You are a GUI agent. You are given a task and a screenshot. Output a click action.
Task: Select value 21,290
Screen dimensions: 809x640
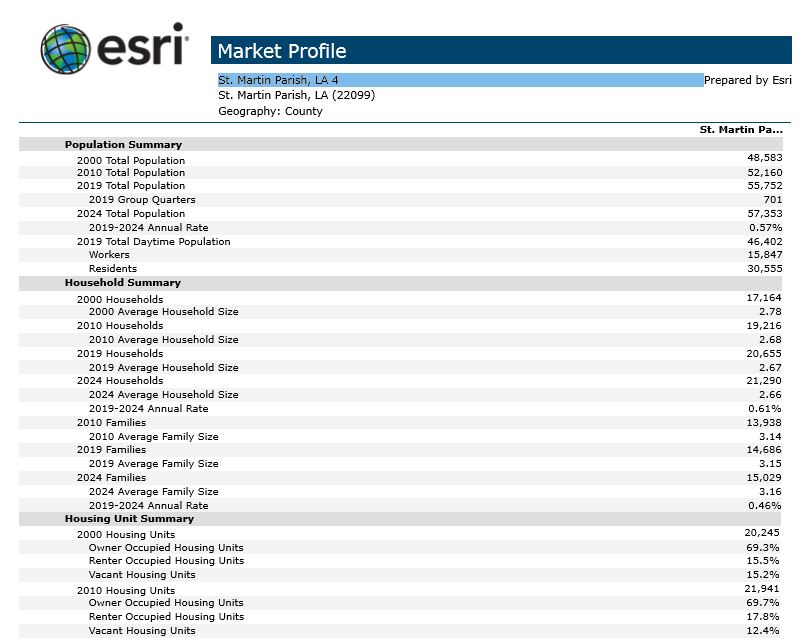pos(764,380)
